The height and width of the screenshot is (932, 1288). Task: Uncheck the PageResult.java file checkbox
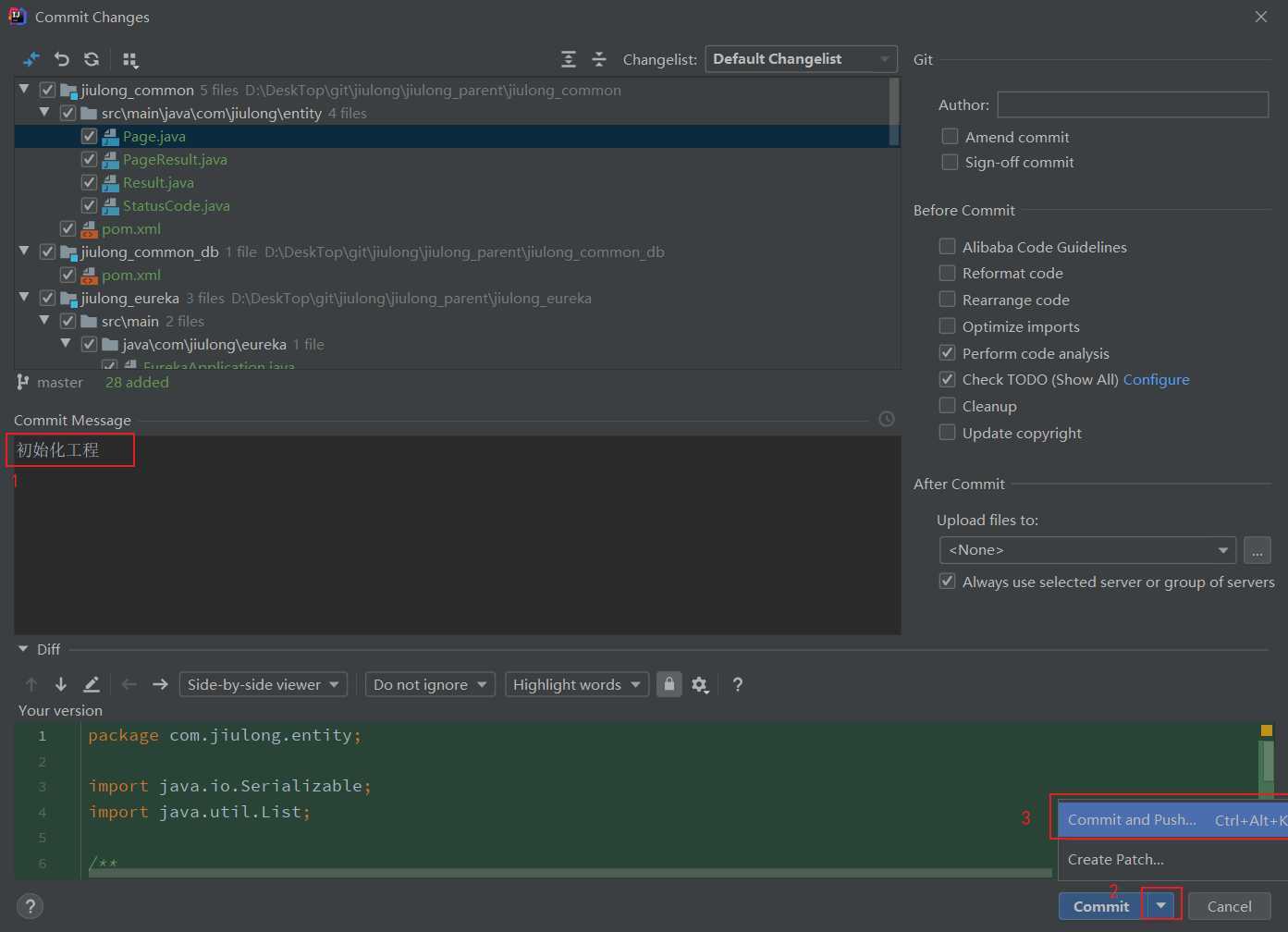click(x=89, y=159)
